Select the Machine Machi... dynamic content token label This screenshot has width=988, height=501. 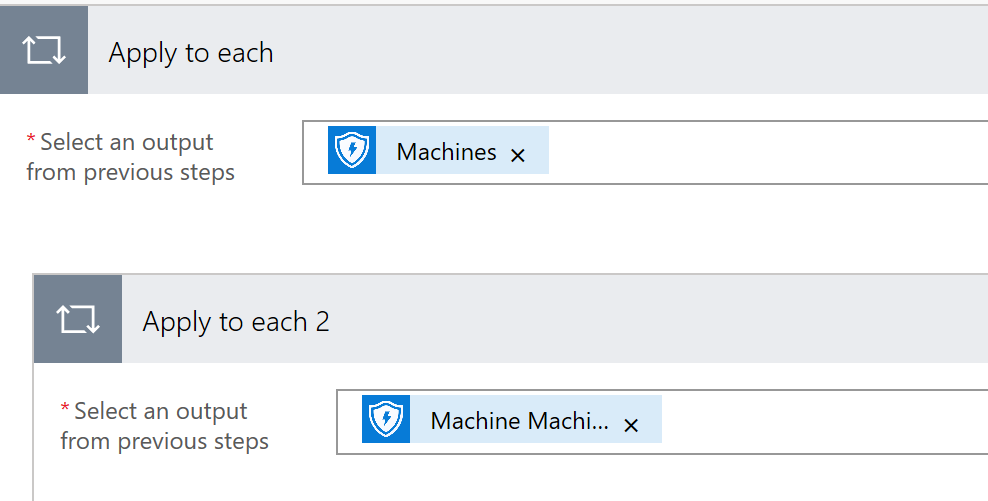click(x=520, y=421)
